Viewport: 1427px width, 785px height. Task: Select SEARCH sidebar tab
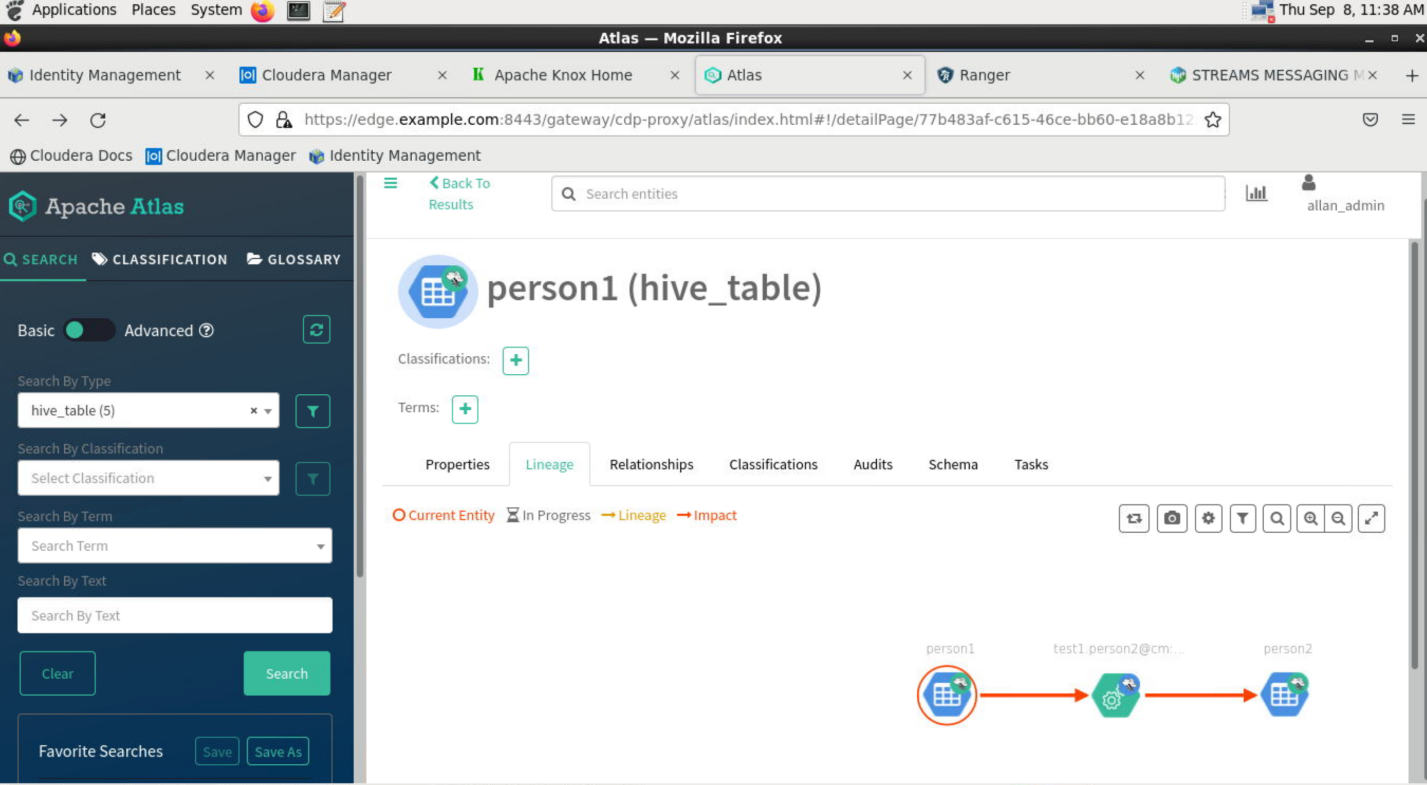point(41,259)
